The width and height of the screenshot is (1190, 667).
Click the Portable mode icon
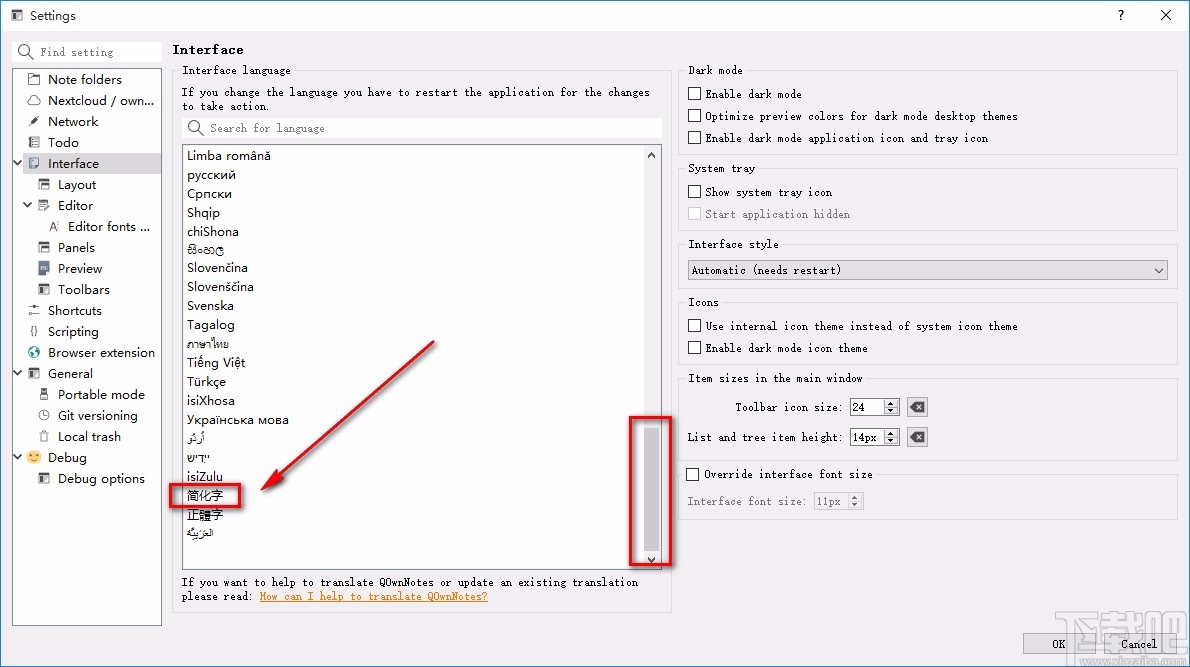tap(44, 395)
